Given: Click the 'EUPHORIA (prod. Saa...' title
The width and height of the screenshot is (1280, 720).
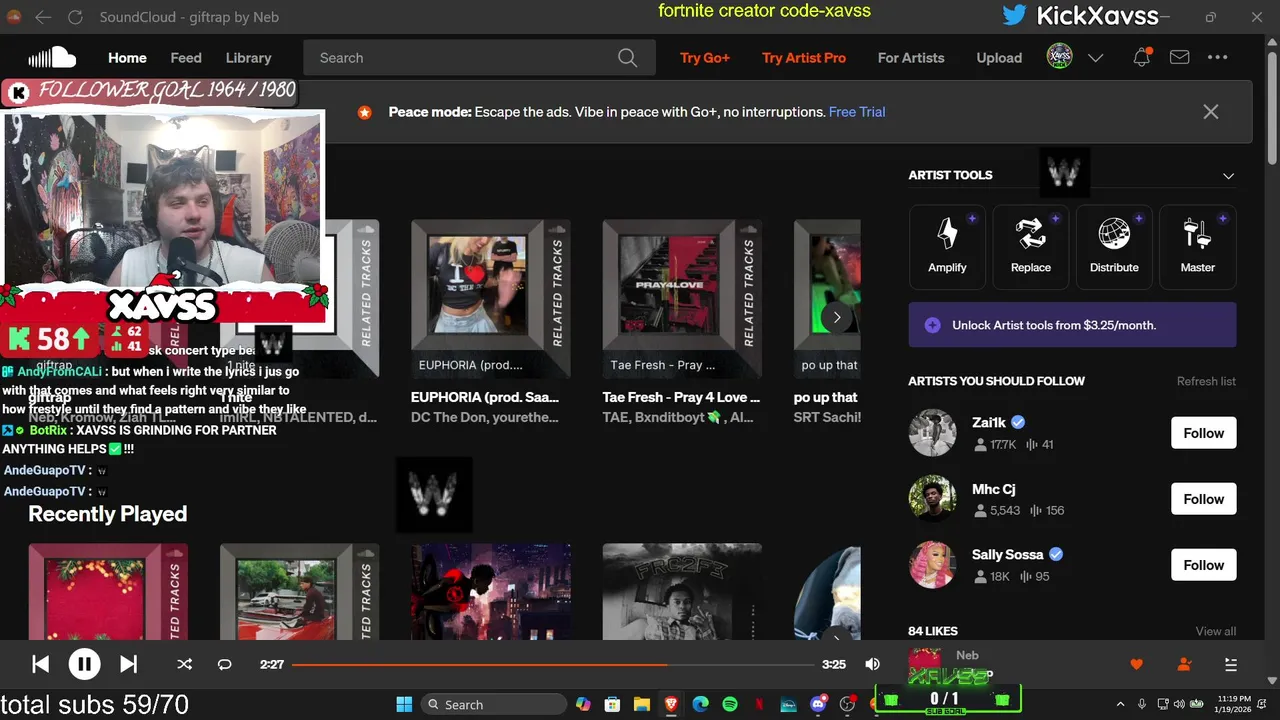Looking at the screenshot, I should (485, 397).
